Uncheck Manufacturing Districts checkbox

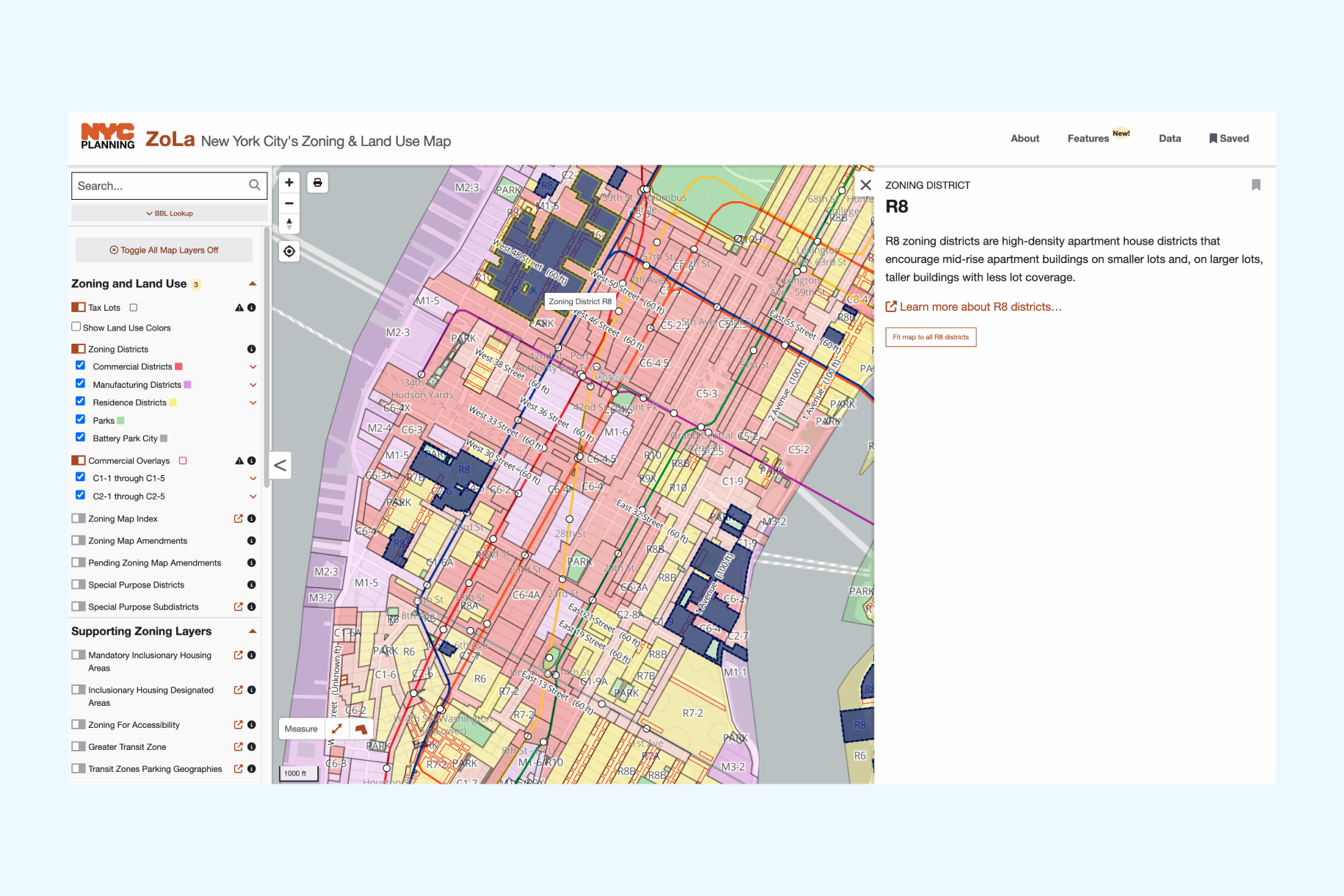coord(81,383)
